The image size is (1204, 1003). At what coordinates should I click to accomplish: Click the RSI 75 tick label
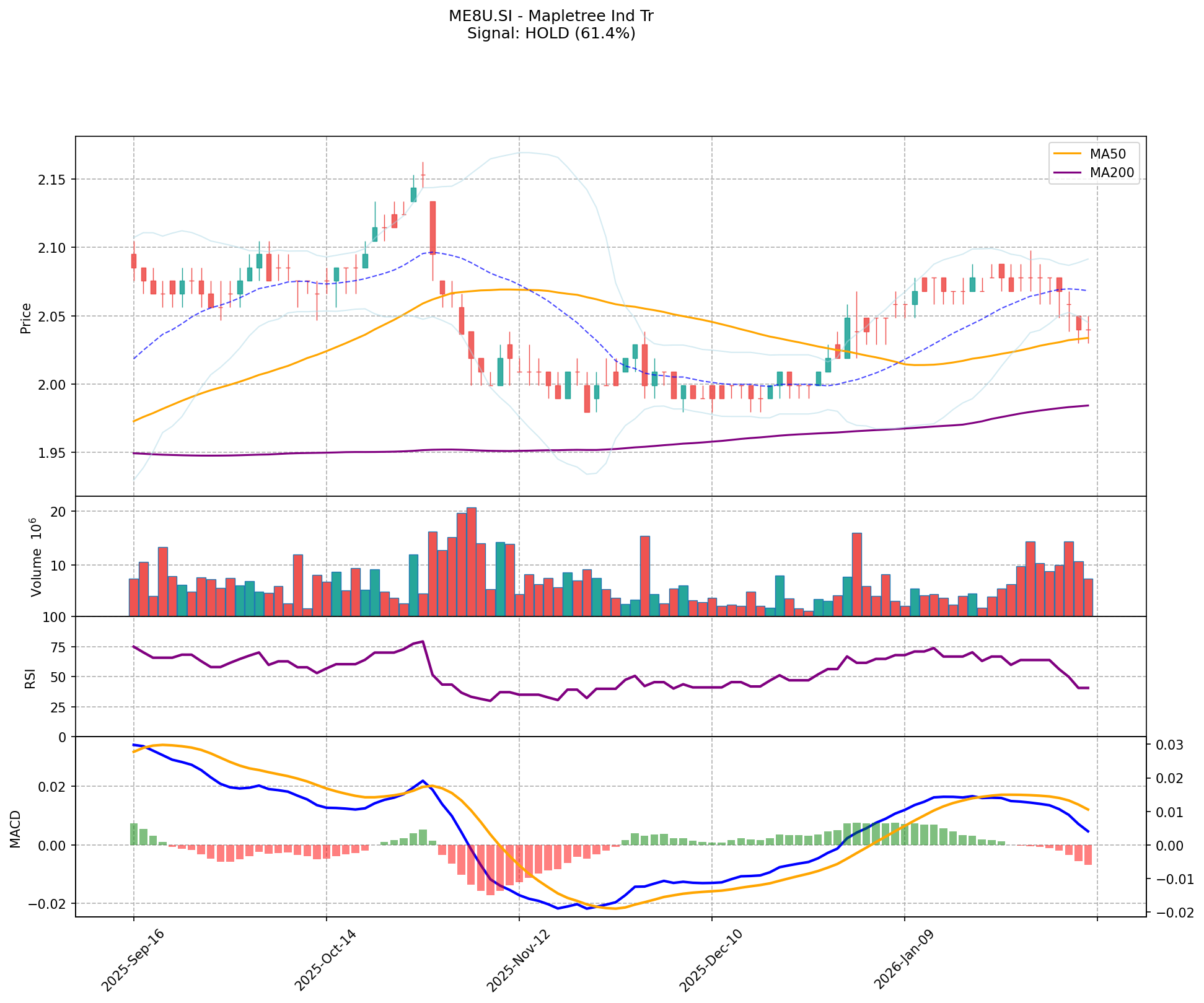point(58,647)
